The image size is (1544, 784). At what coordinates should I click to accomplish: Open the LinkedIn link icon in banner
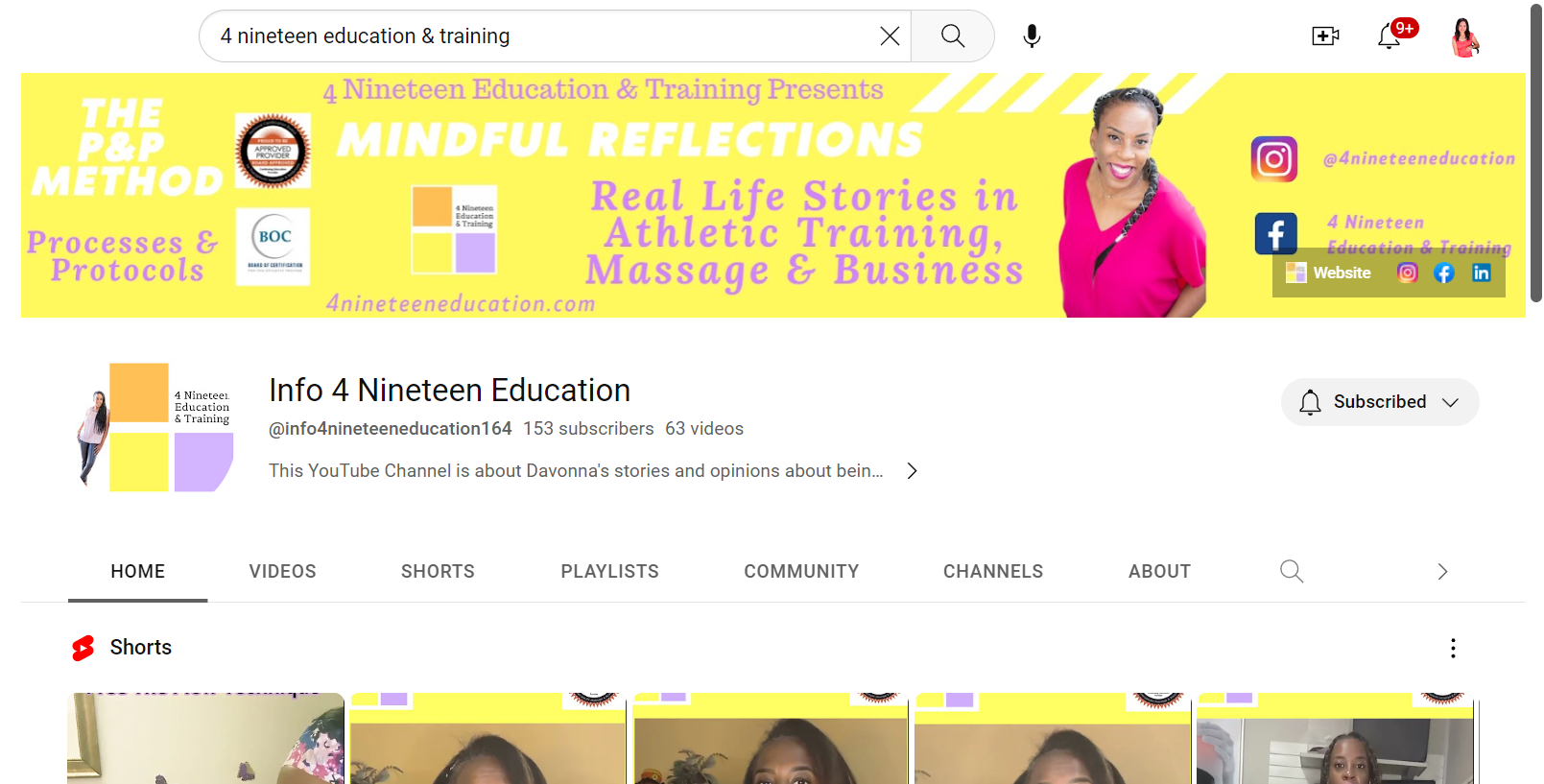1481,273
